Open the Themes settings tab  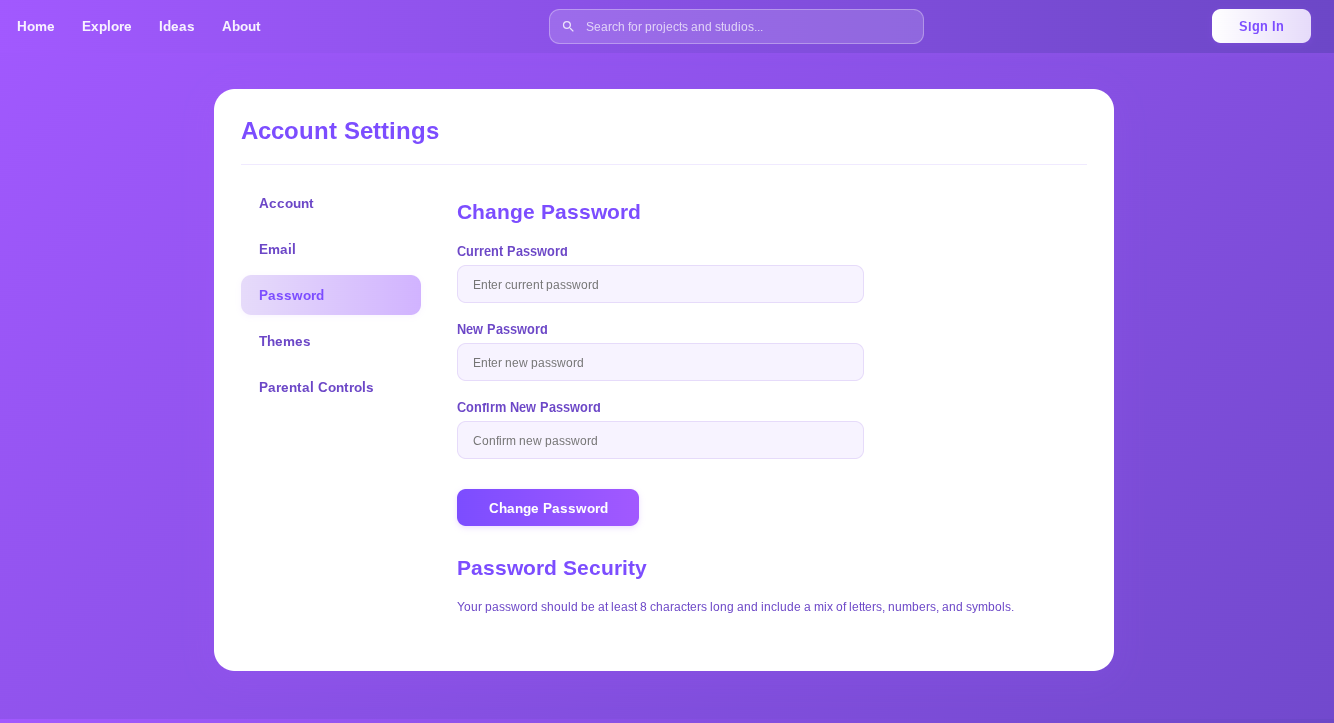(285, 341)
